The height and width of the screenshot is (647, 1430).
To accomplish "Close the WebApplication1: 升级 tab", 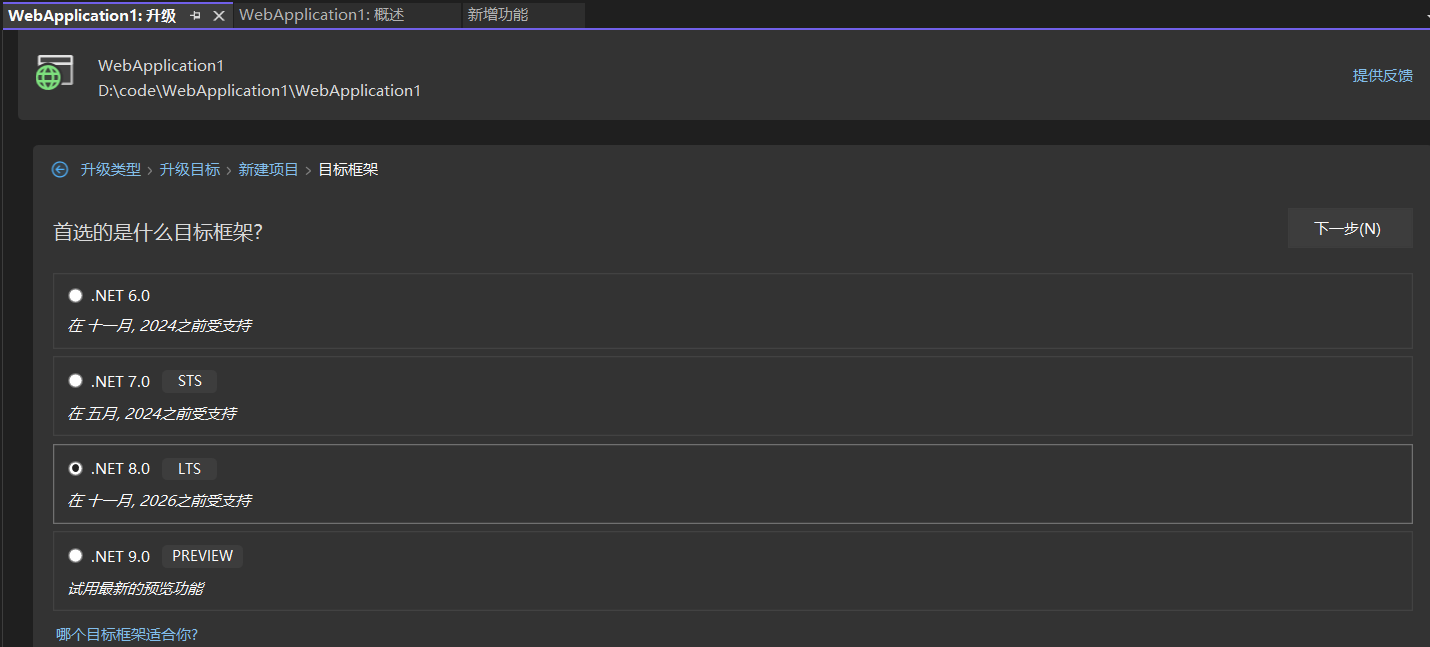I will tap(219, 15).
